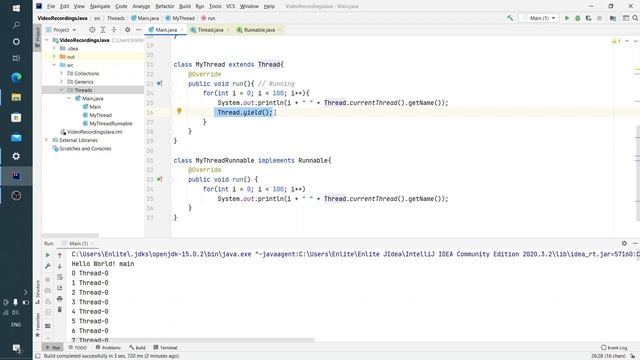Clear all console output with trash icon
This screenshot has width=640, height=360.
60,310
